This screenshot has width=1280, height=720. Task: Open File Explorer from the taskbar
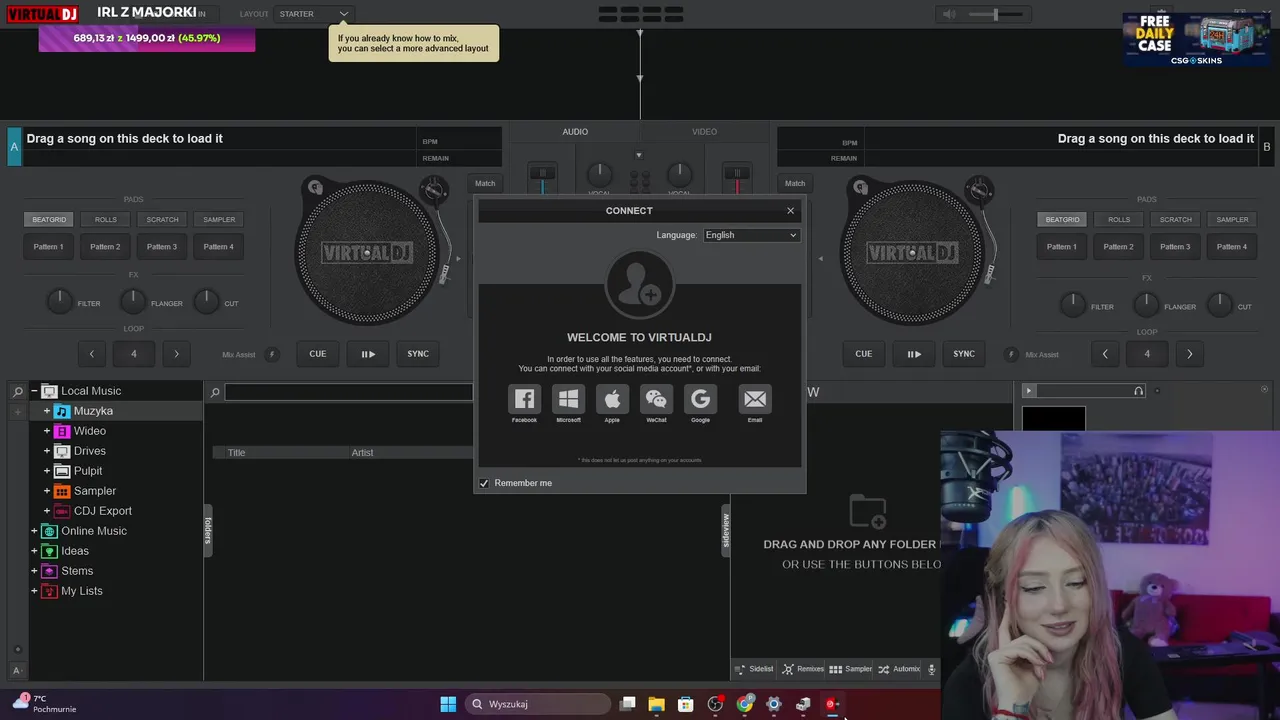tap(656, 704)
